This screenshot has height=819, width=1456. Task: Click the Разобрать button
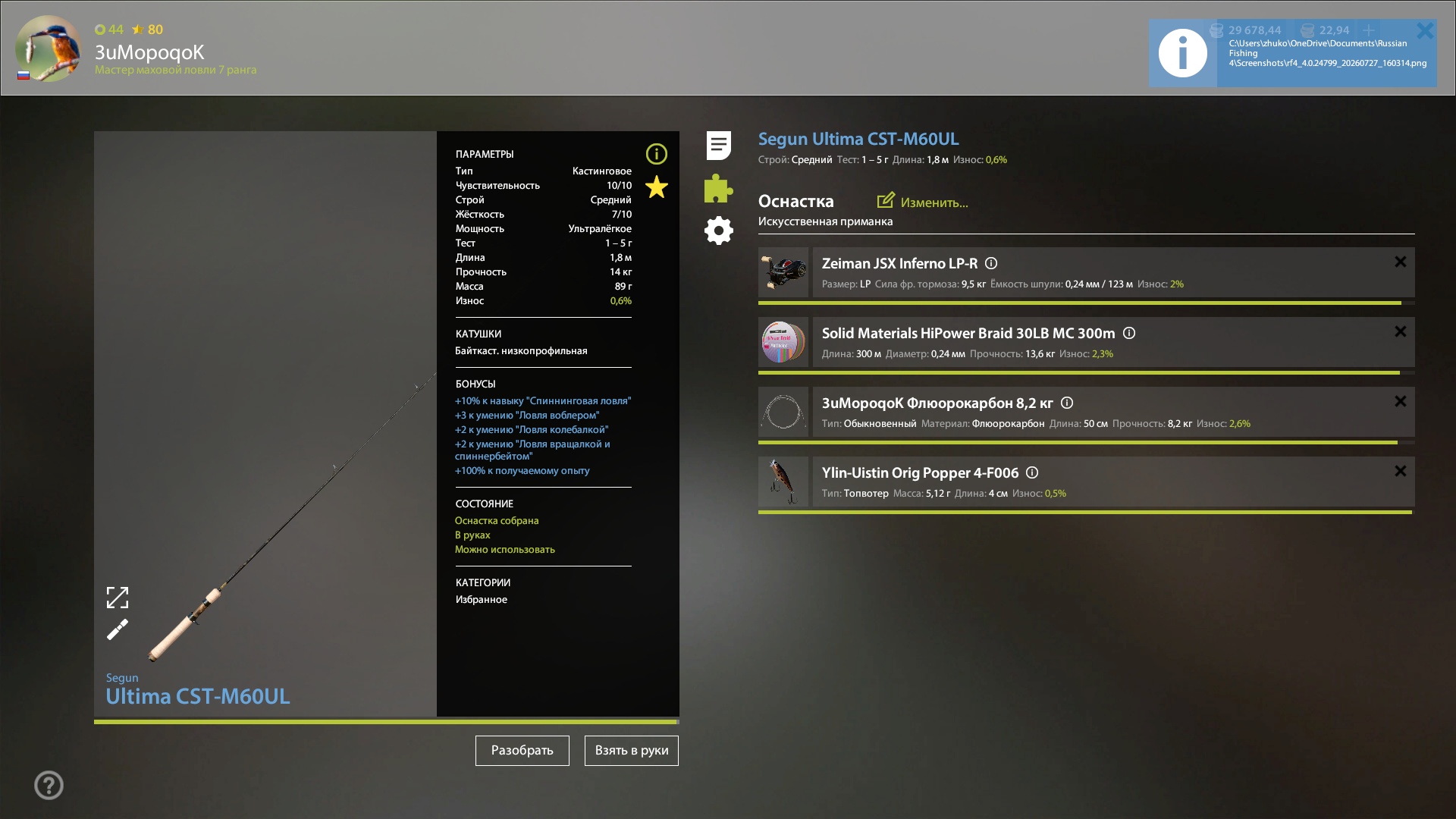pyautogui.click(x=522, y=751)
